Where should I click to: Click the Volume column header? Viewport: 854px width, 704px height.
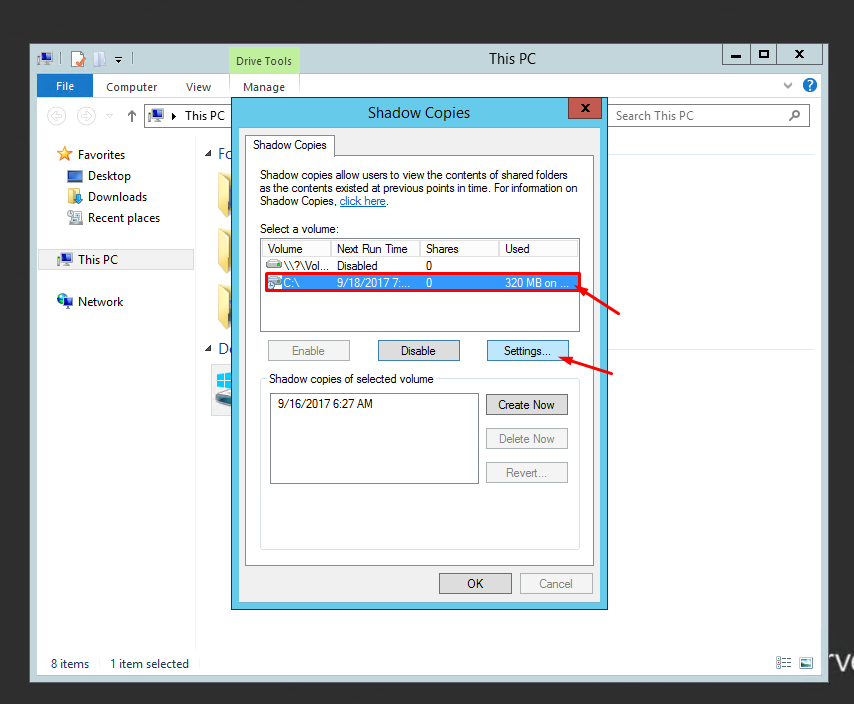297,249
